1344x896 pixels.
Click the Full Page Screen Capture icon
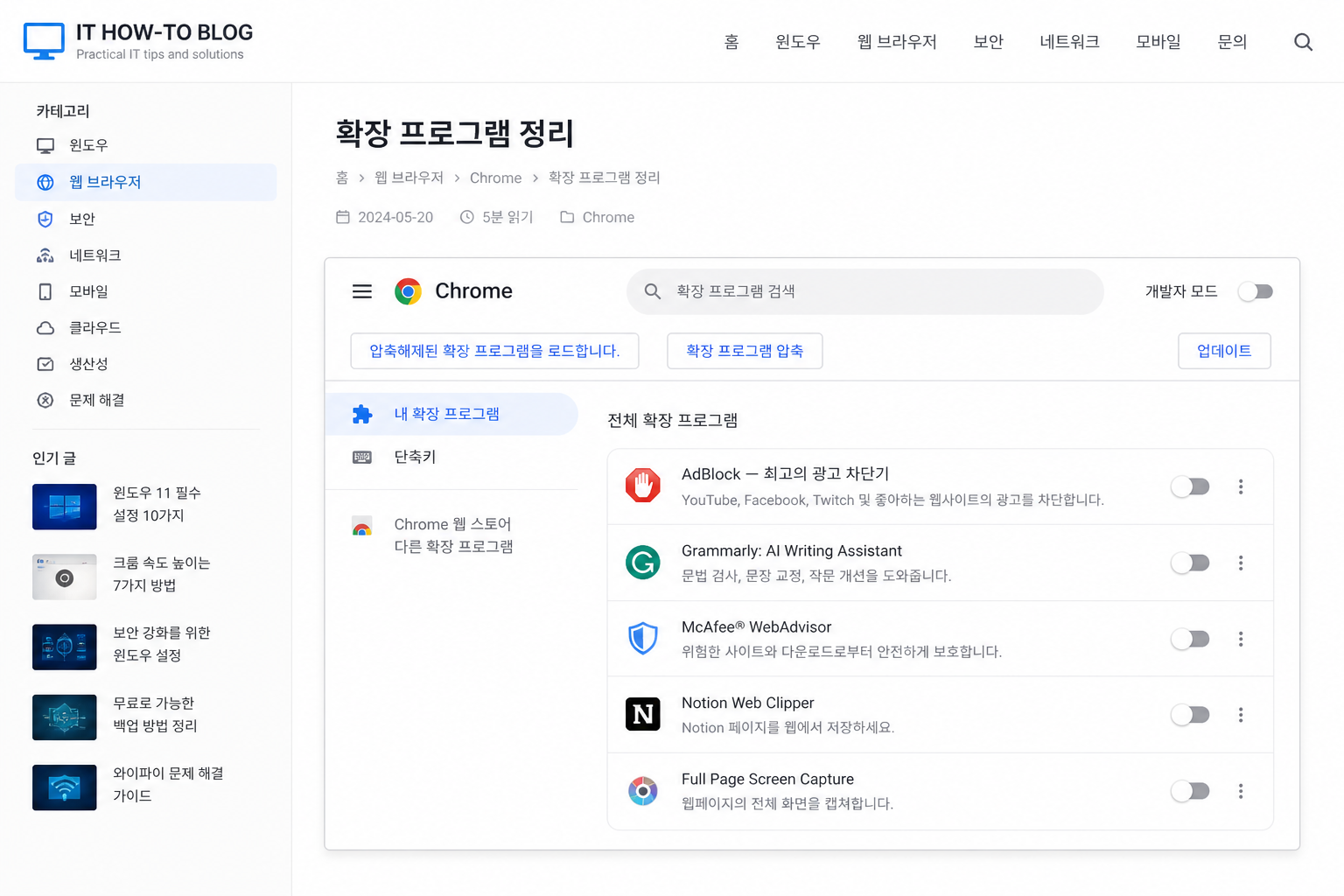pos(643,791)
